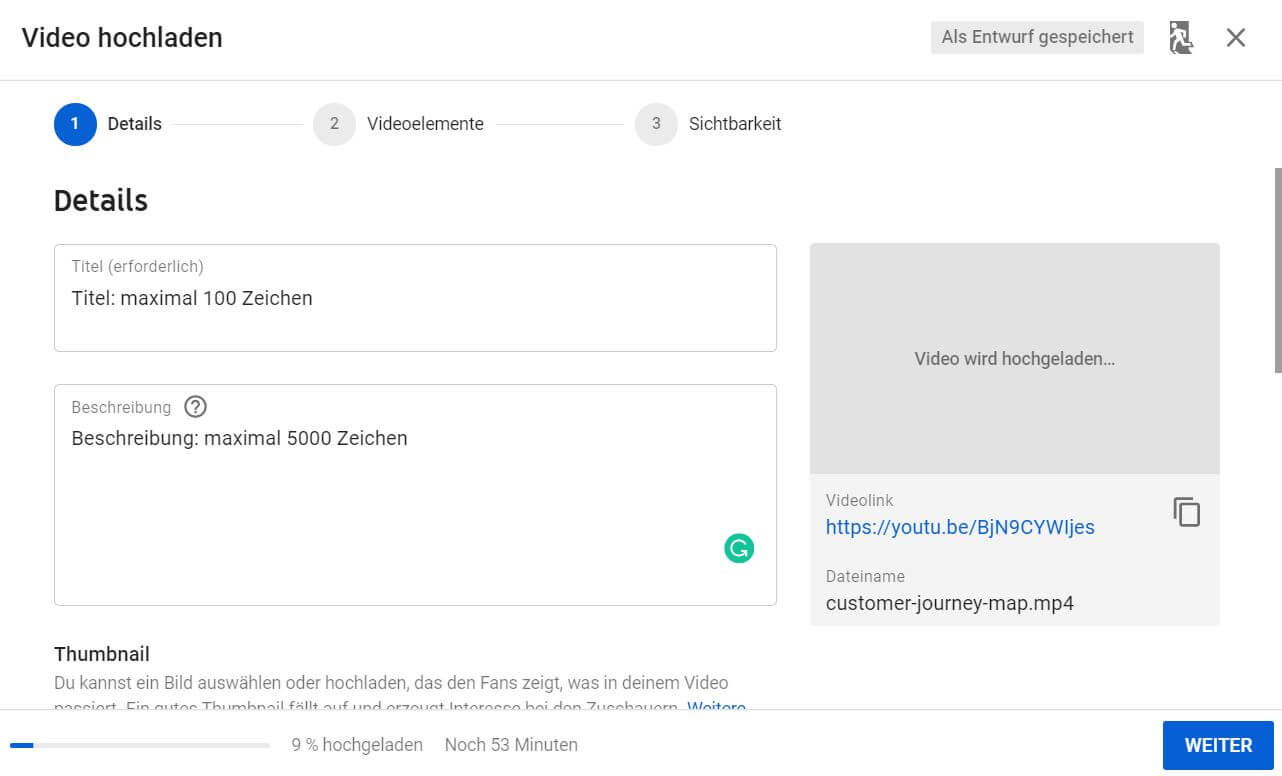Screen dimensions: 1282x776
Task: Click the 'Als Entwurf gespeichert' badge
Action: click(1037, 37)
